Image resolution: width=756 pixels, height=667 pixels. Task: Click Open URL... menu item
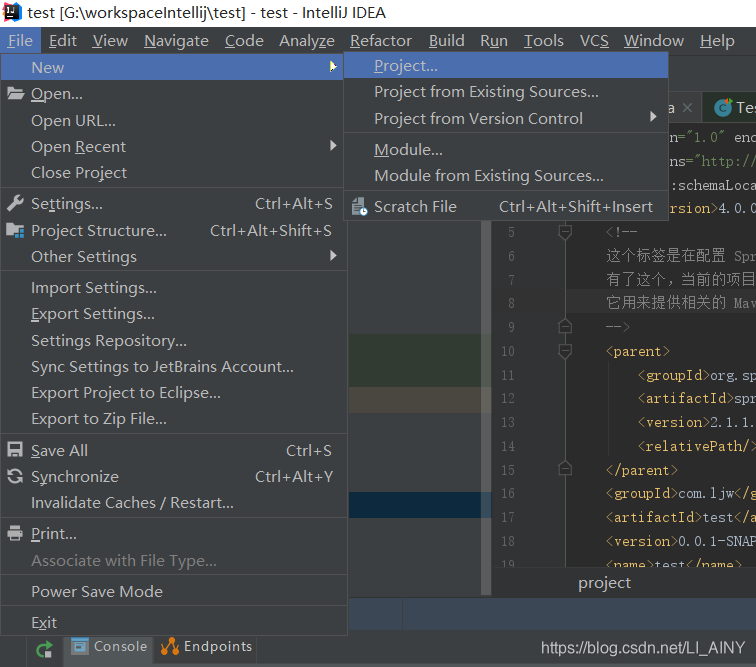[x=174, y=121]
